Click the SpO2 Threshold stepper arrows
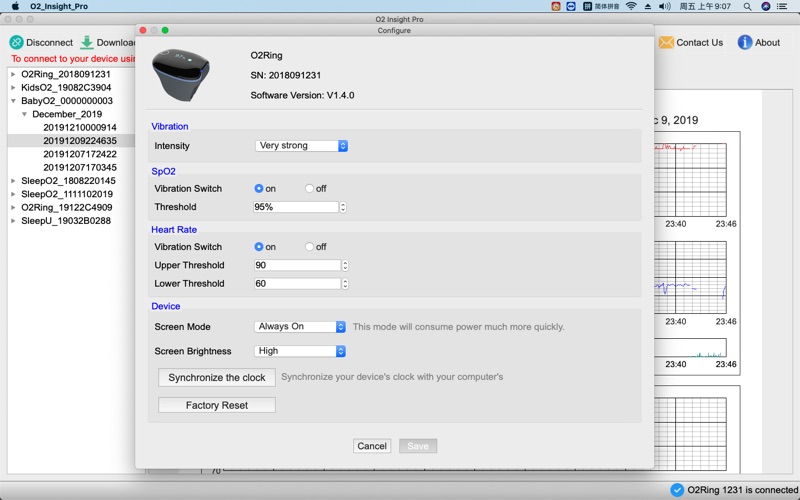The image size is (800, 500). 343,207
